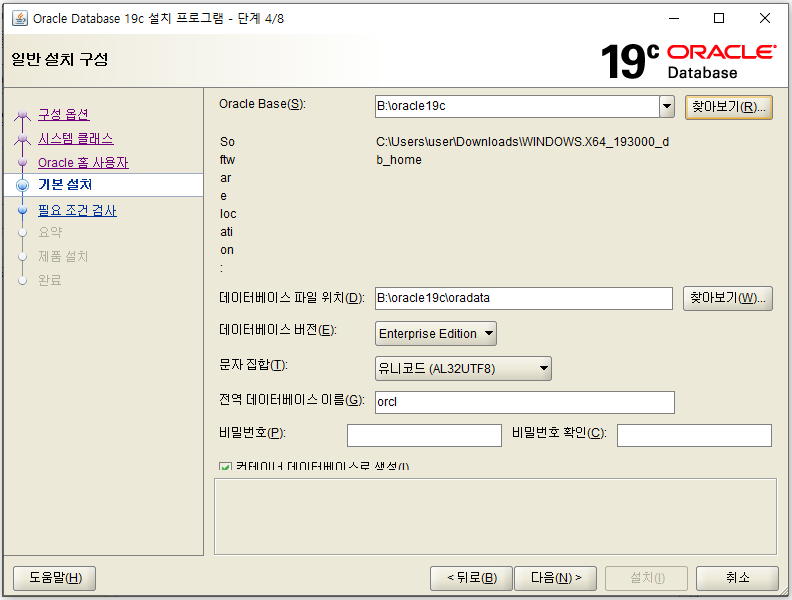This screenshot has height=600, width=792.
Task: Open the Oracle Base dropdown arrow
Action: click(x=667, y=107)
